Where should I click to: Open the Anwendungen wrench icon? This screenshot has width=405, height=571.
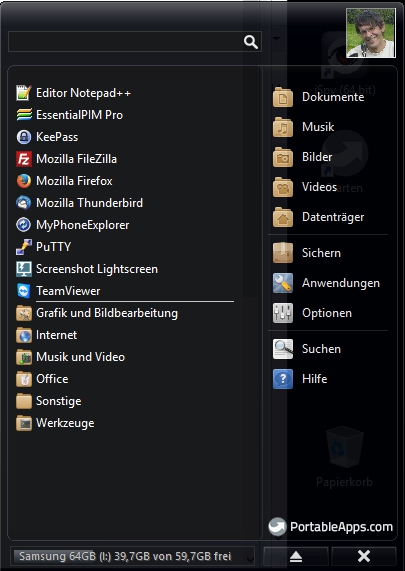pyautogui.click(x=283, y=283)
